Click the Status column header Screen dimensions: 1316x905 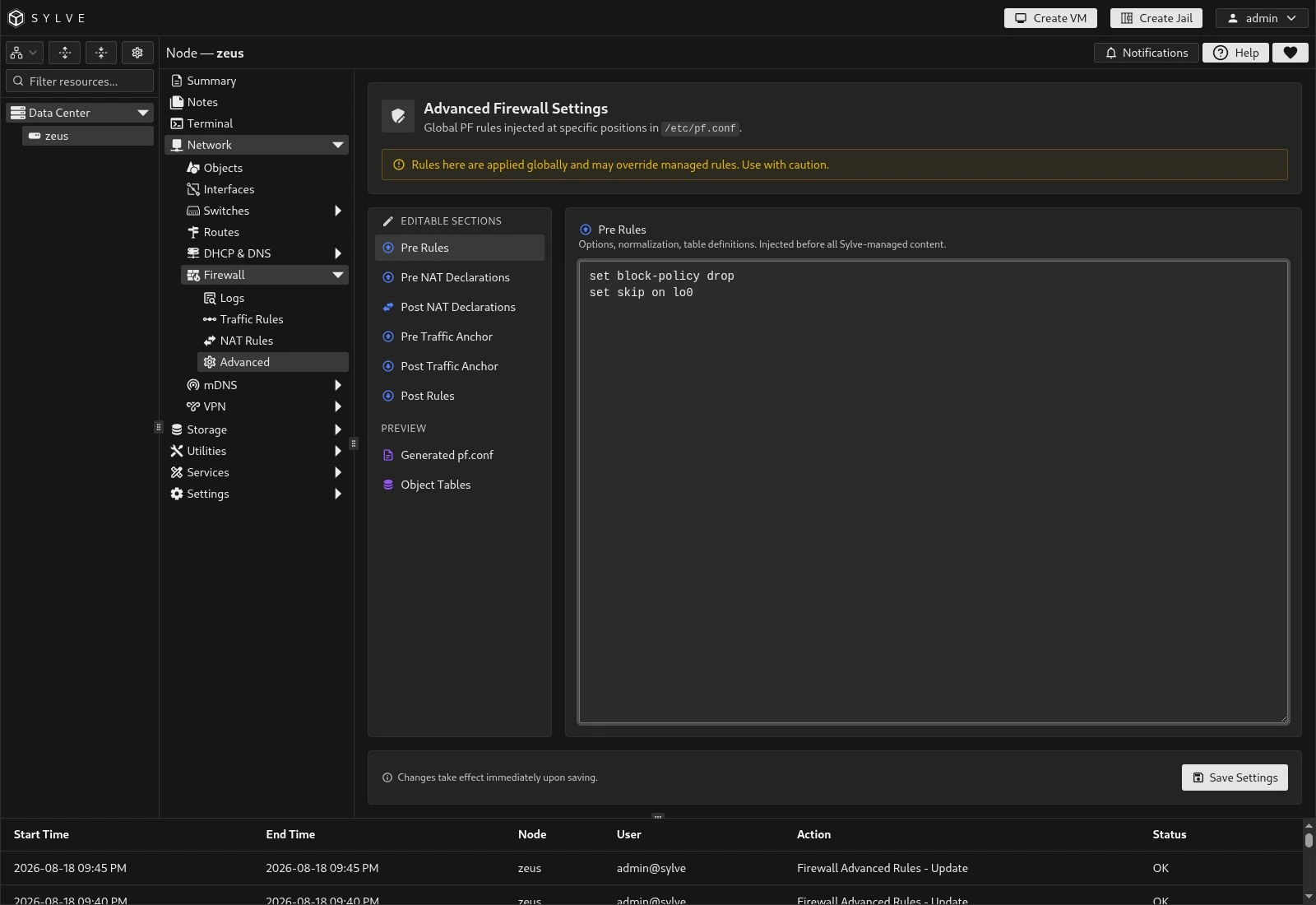1169,834
